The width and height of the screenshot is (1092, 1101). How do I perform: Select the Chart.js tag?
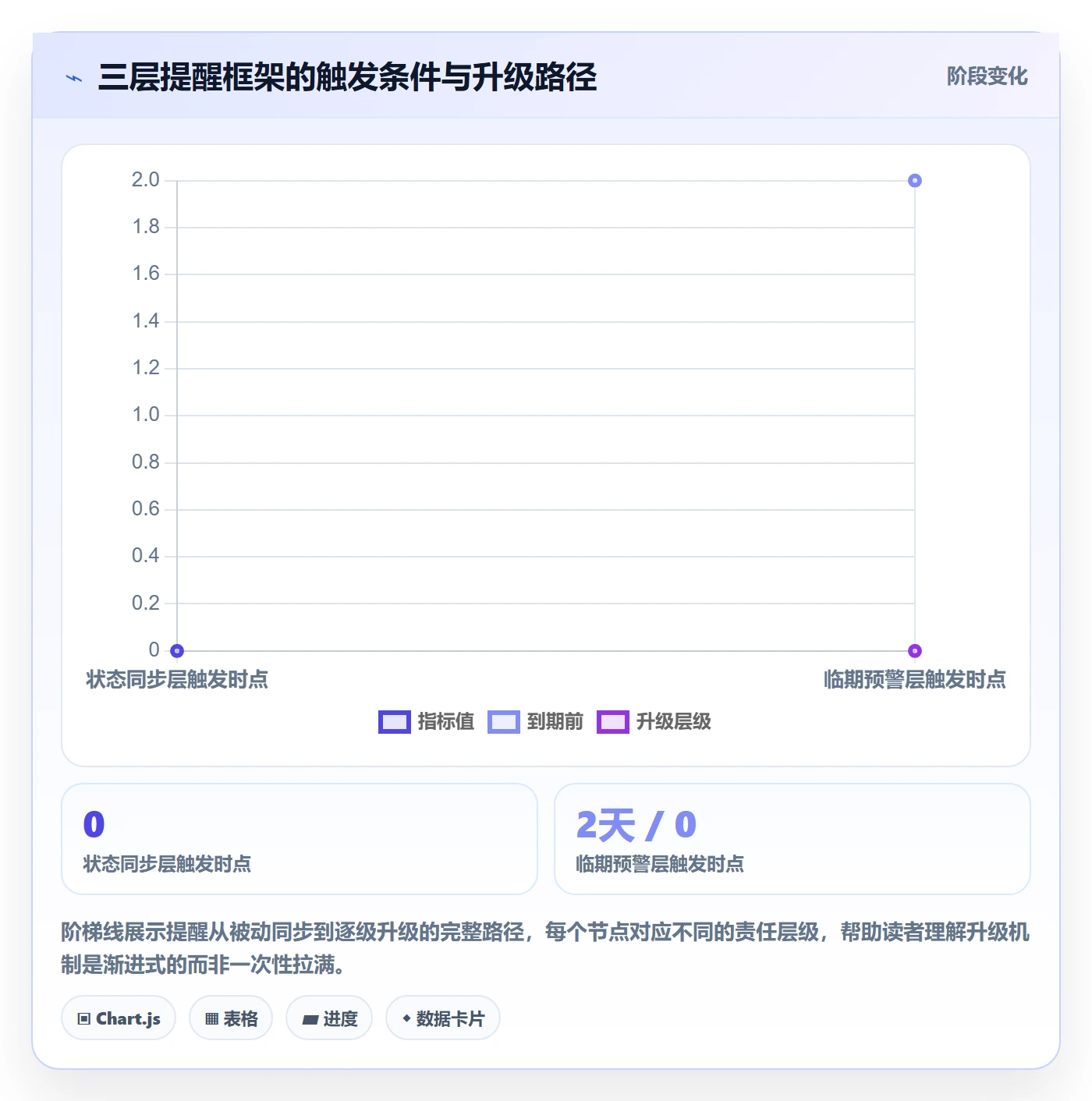[x=119, y=1018]
